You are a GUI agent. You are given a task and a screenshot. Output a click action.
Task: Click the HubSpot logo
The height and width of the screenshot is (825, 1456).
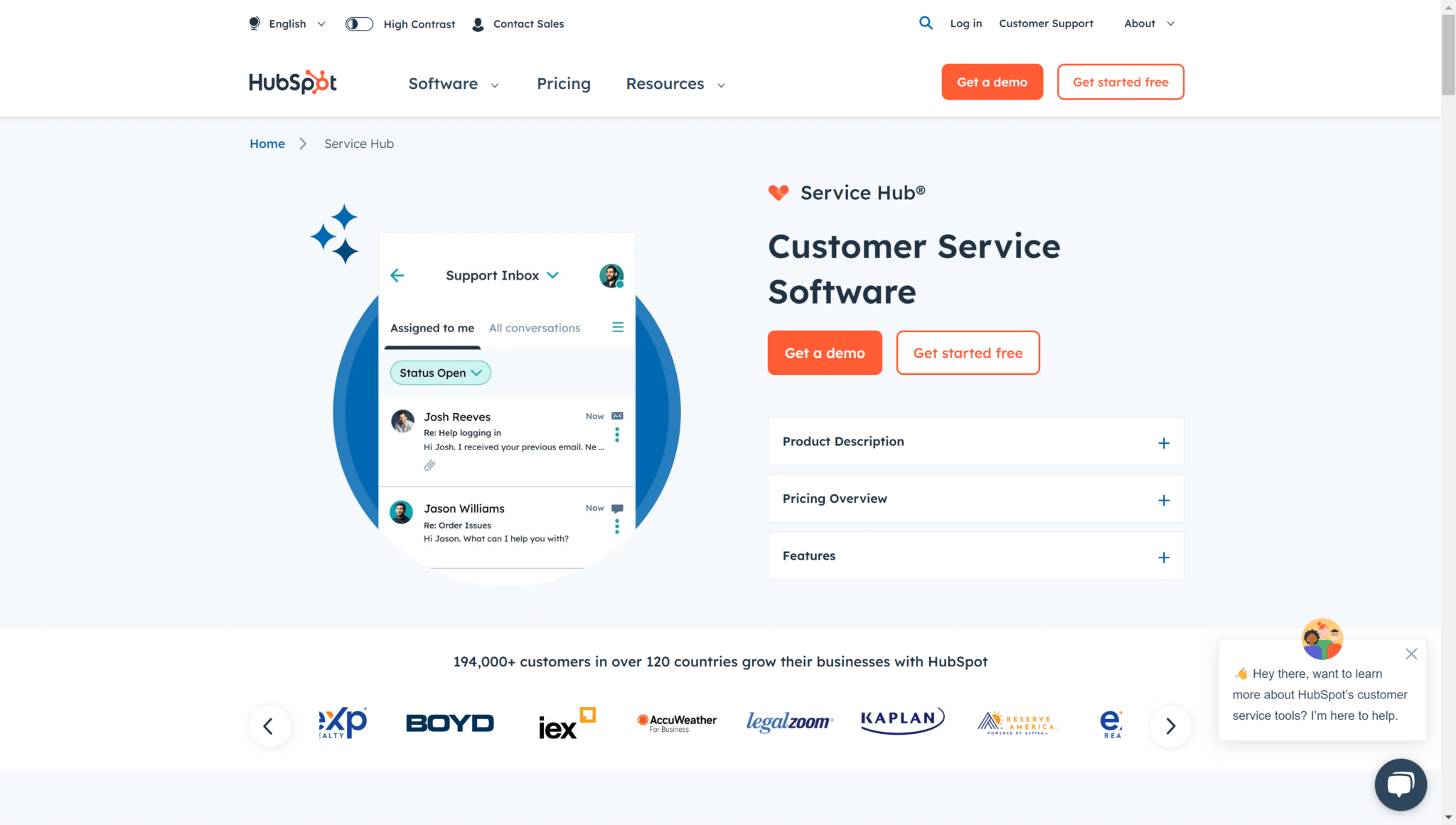point(293,82)
